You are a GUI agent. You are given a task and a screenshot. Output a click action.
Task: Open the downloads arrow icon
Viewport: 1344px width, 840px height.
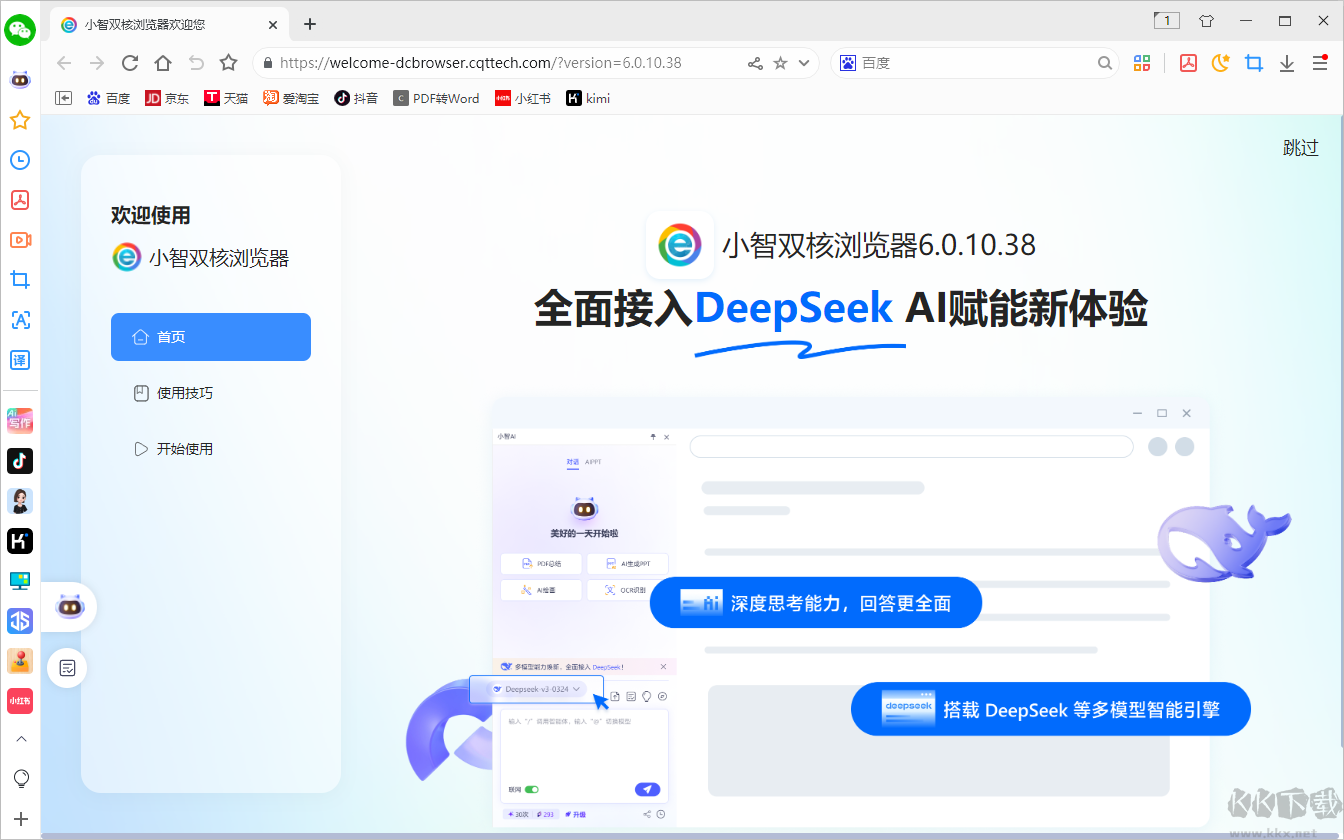[x=1287, y=63]
